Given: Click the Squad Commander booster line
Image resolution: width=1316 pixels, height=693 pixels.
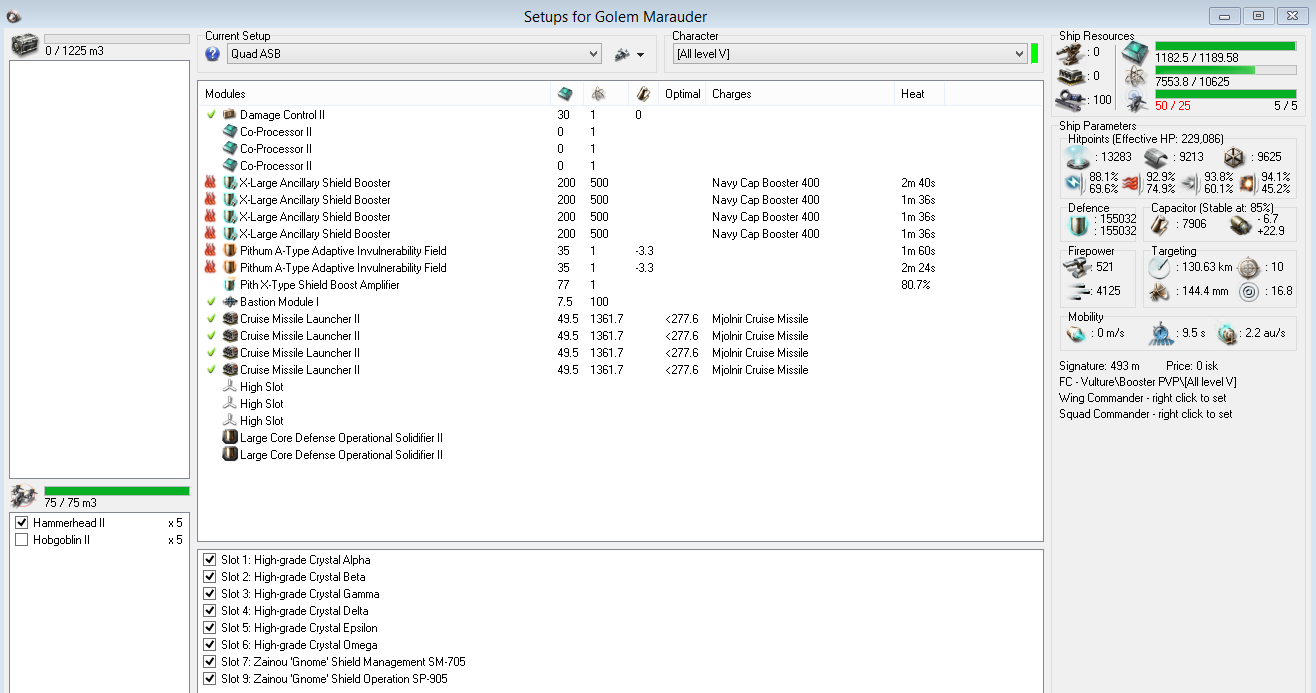Looking at the screenshot, I should pos(1146,414).
